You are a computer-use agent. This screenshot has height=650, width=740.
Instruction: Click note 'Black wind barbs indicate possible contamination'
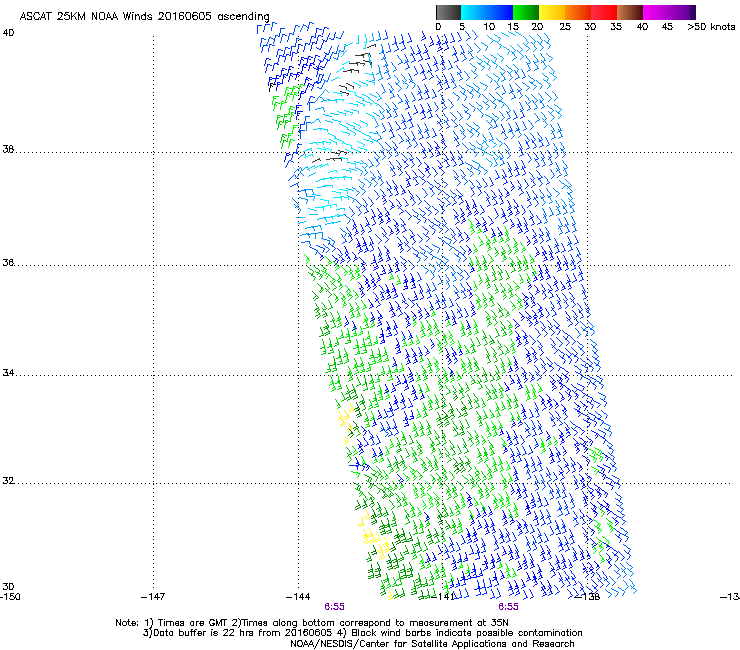(x=467, y=633)
